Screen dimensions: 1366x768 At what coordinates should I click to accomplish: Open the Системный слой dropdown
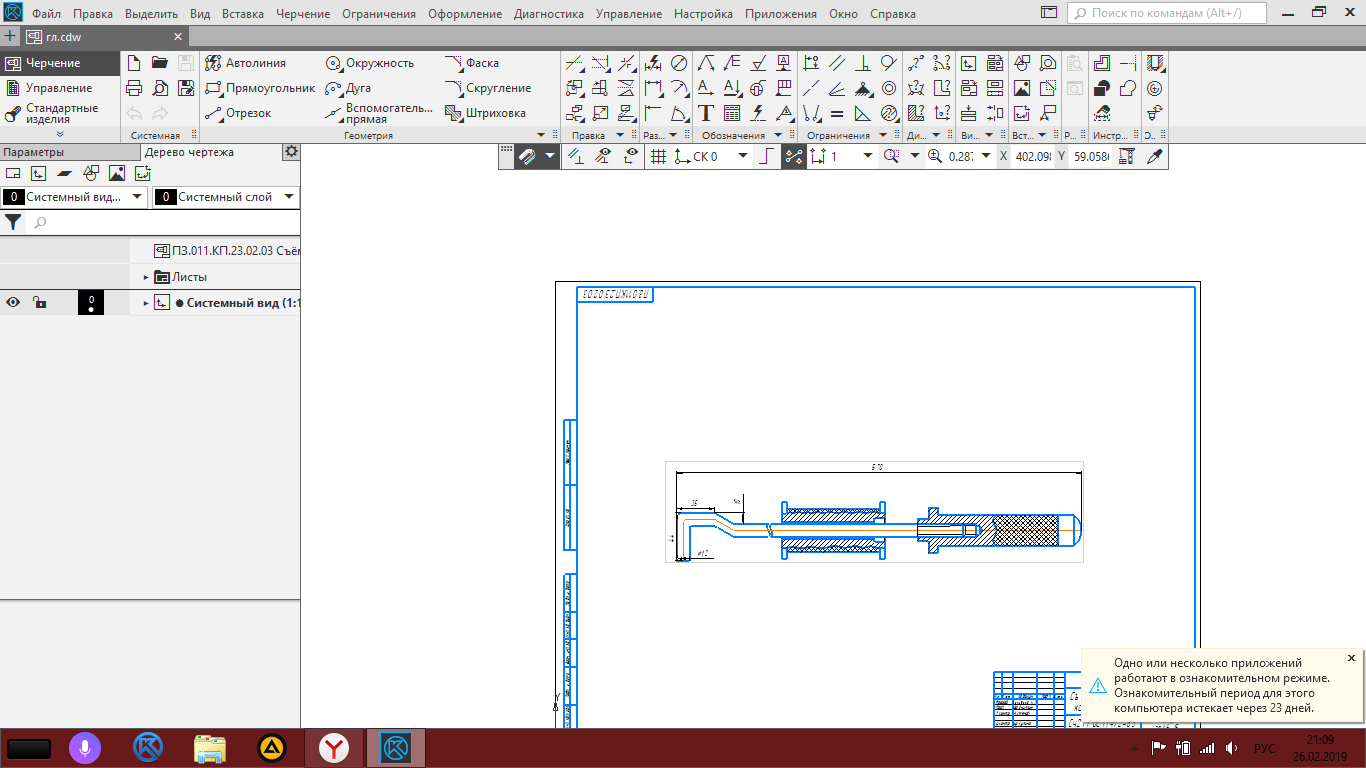(x=289, y=197)
